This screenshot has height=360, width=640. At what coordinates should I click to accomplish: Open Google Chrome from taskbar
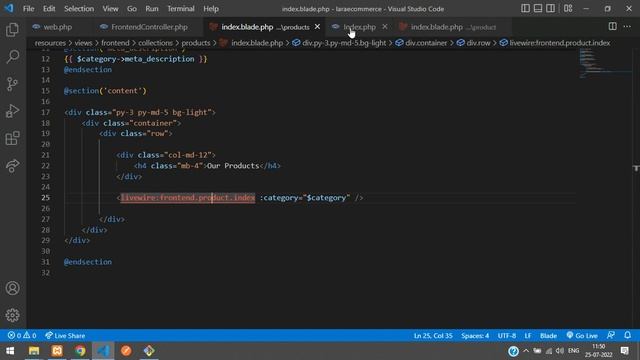80,351
